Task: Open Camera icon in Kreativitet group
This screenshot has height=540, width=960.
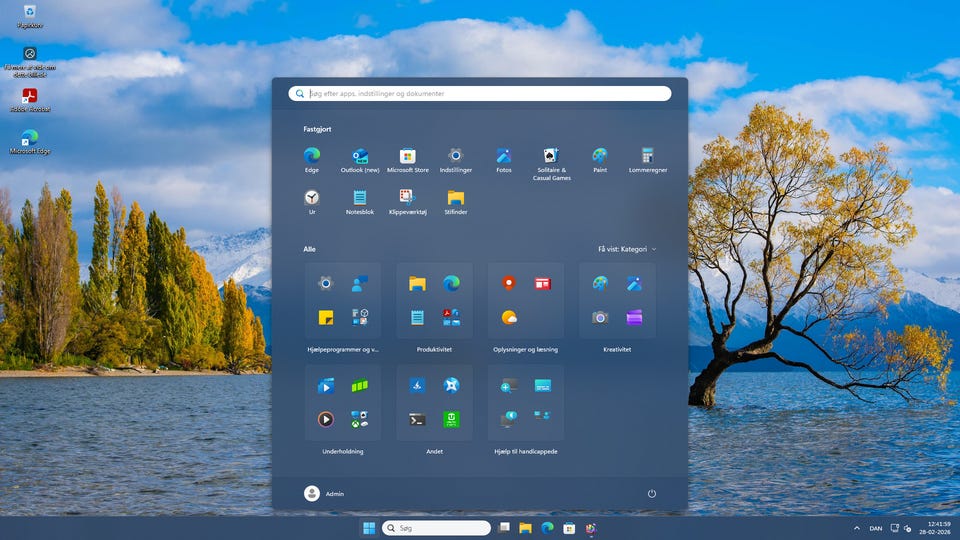Action: [600, 317]
